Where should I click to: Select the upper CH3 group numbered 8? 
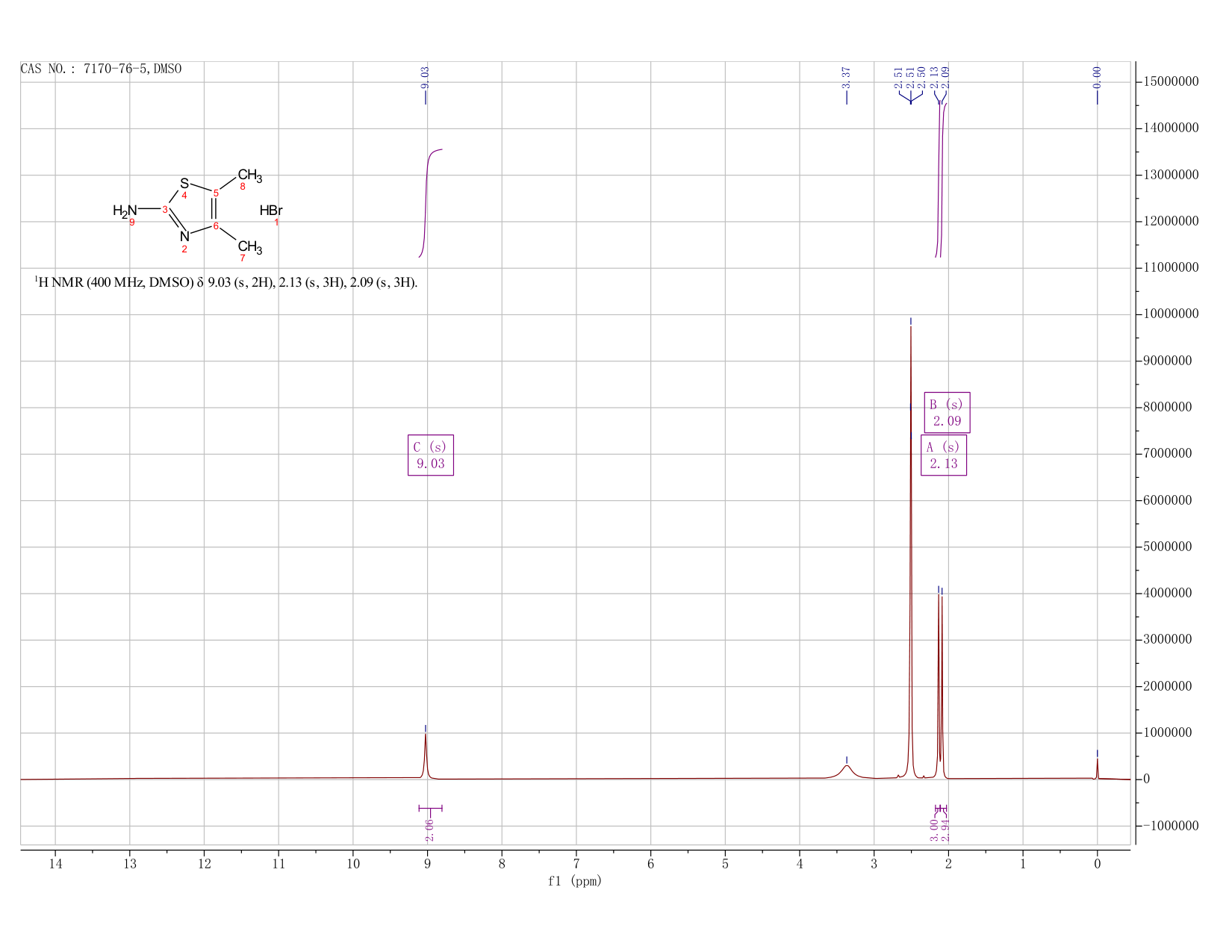coord(249,176)
